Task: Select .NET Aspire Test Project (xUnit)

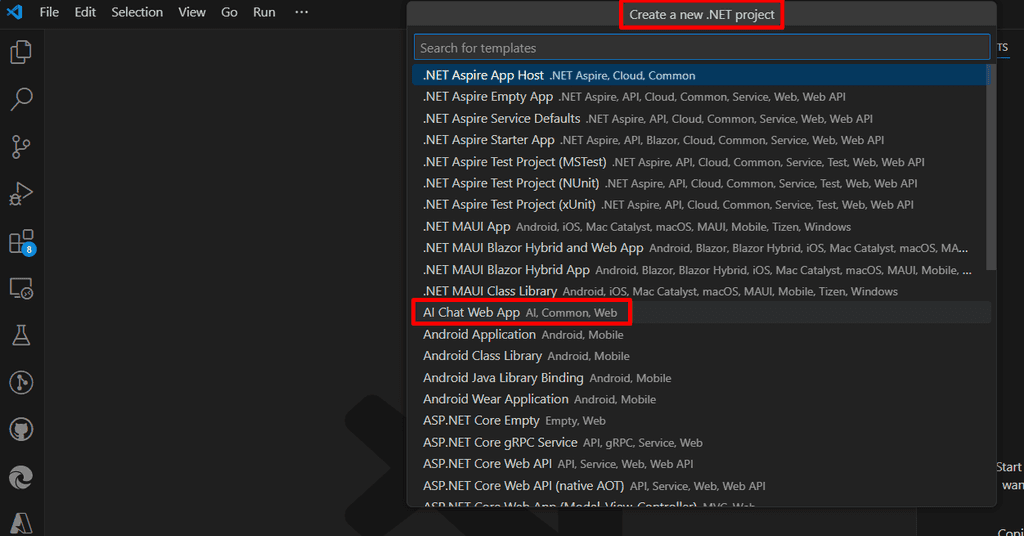Action: coord(701,204)
